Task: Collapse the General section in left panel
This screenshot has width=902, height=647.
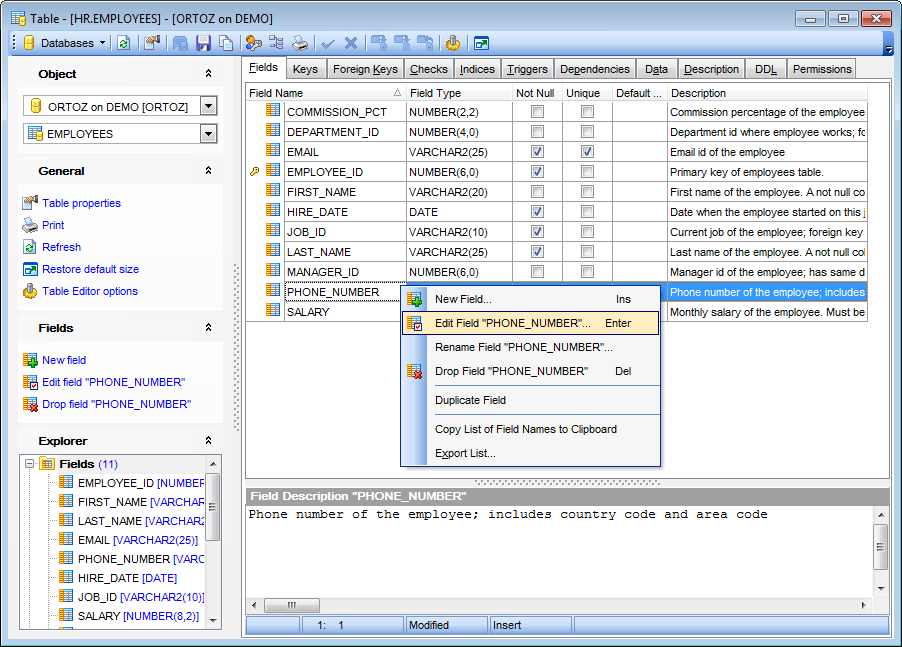Action: tap(208, 171)
